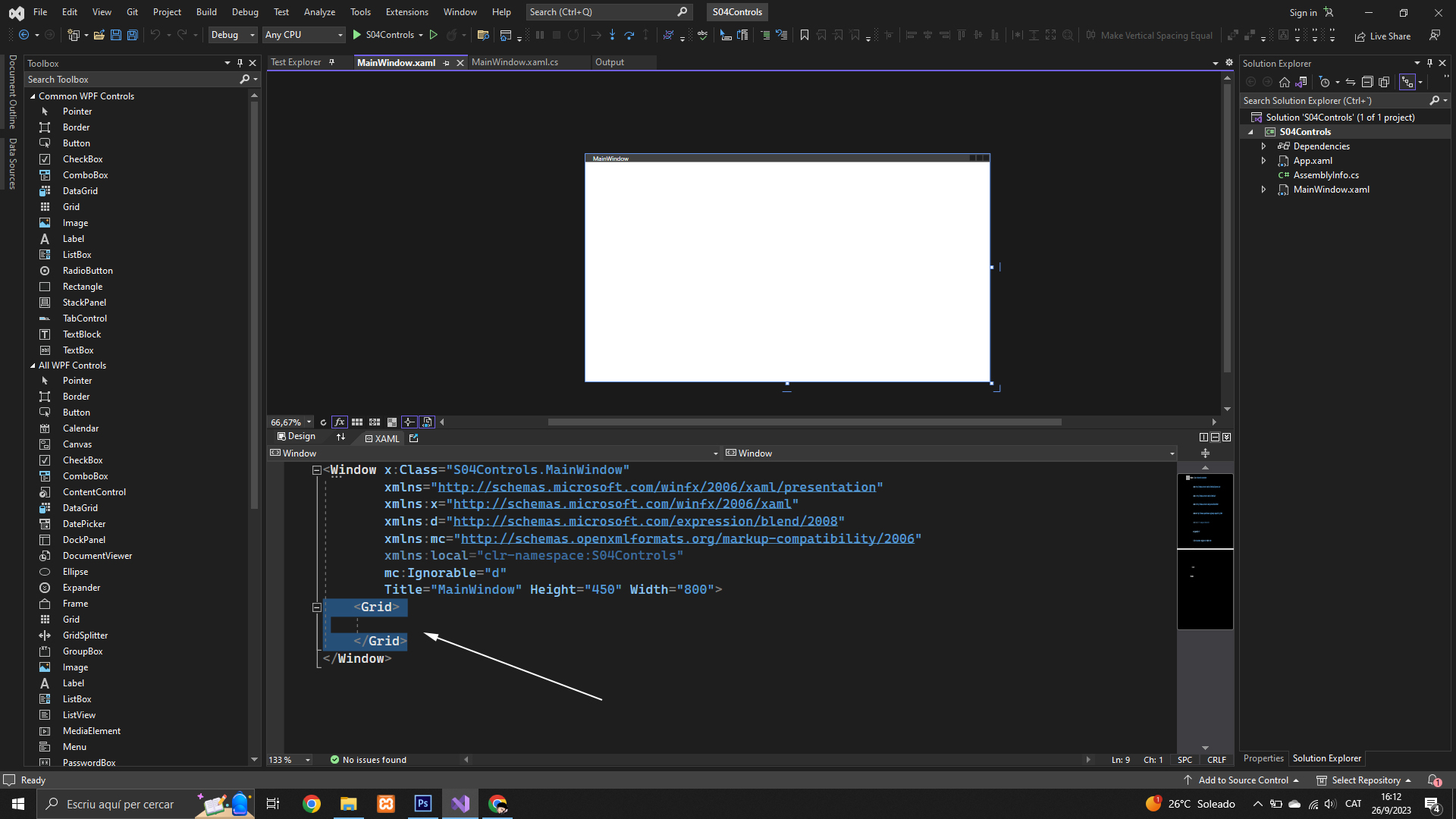This screenshot has height=819, width=1456.
Task: Click the designer refresh icon
Action: [x=323, y=422]
